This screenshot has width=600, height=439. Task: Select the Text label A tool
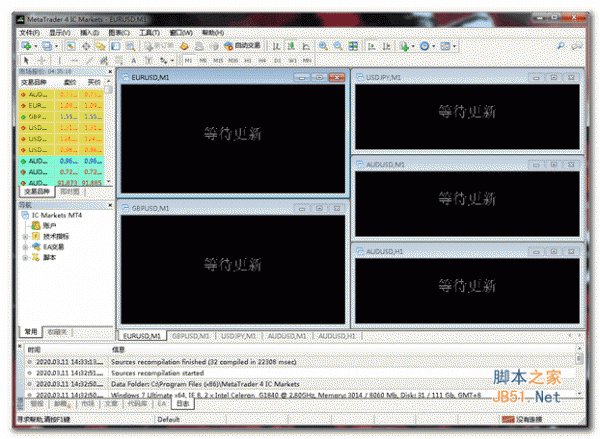[x=134, y=60]
